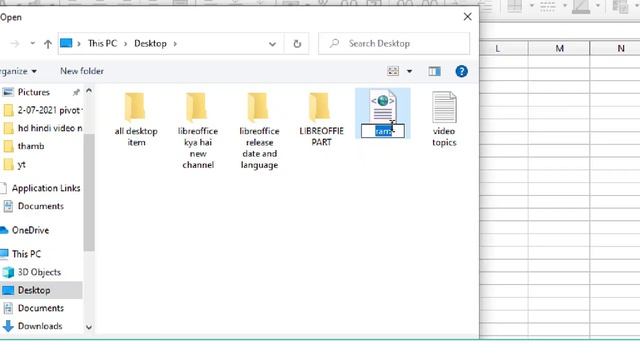Select This PC in navigation pane

pos(21,254)
